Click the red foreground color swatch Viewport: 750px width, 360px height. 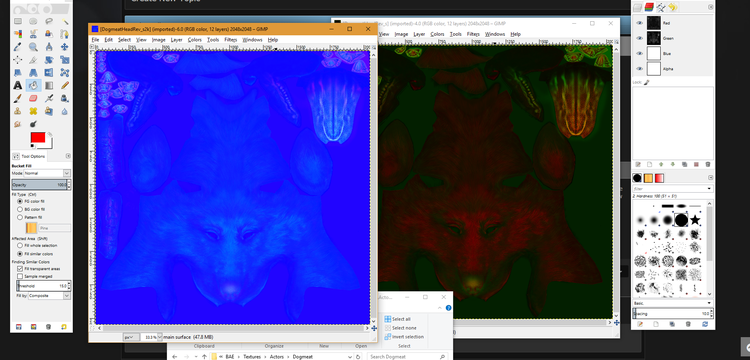pos(38,138)
